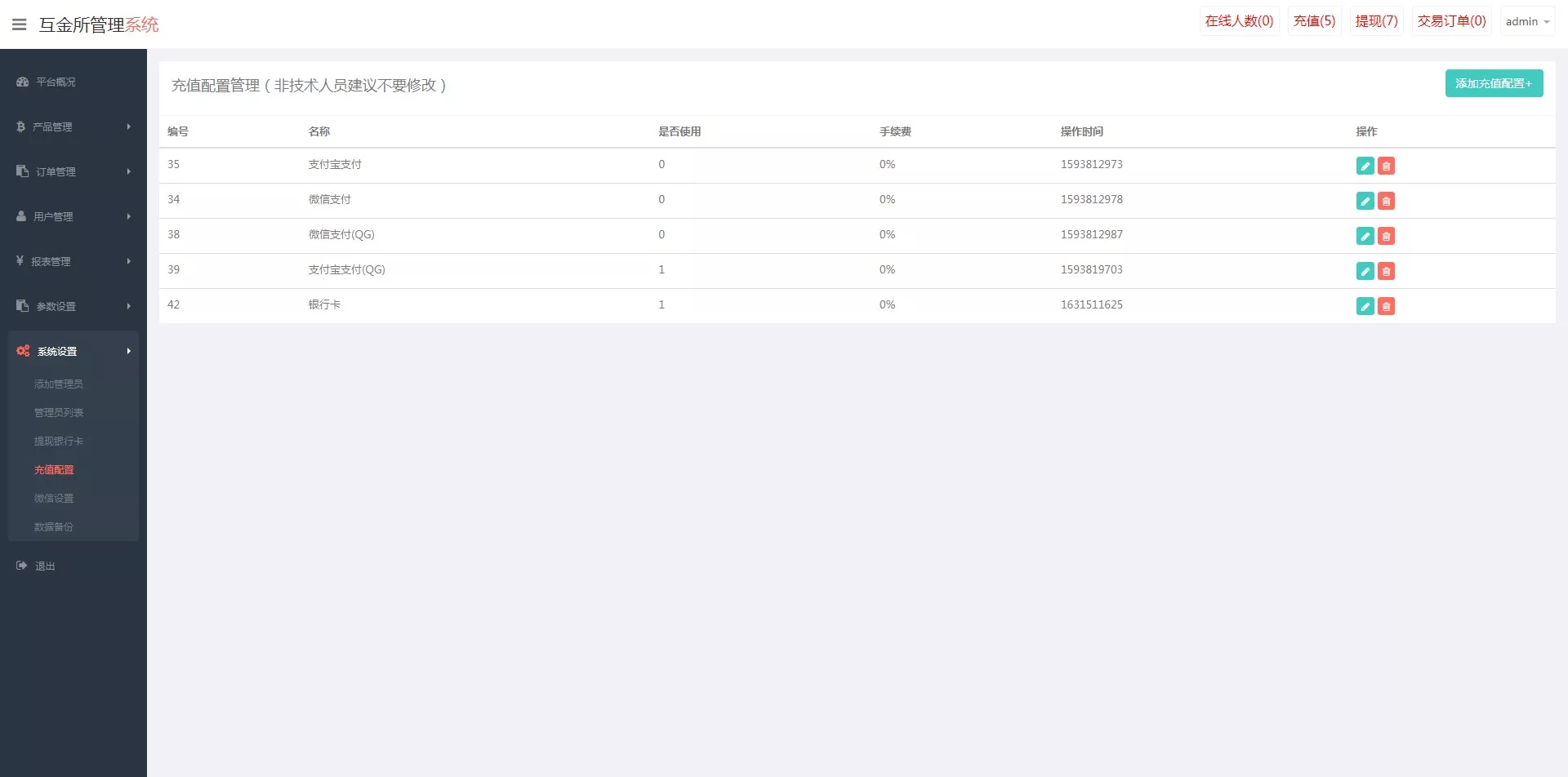Click the 退出 logout icon in sidebar
1568x777 pixels.
point(22,566)
